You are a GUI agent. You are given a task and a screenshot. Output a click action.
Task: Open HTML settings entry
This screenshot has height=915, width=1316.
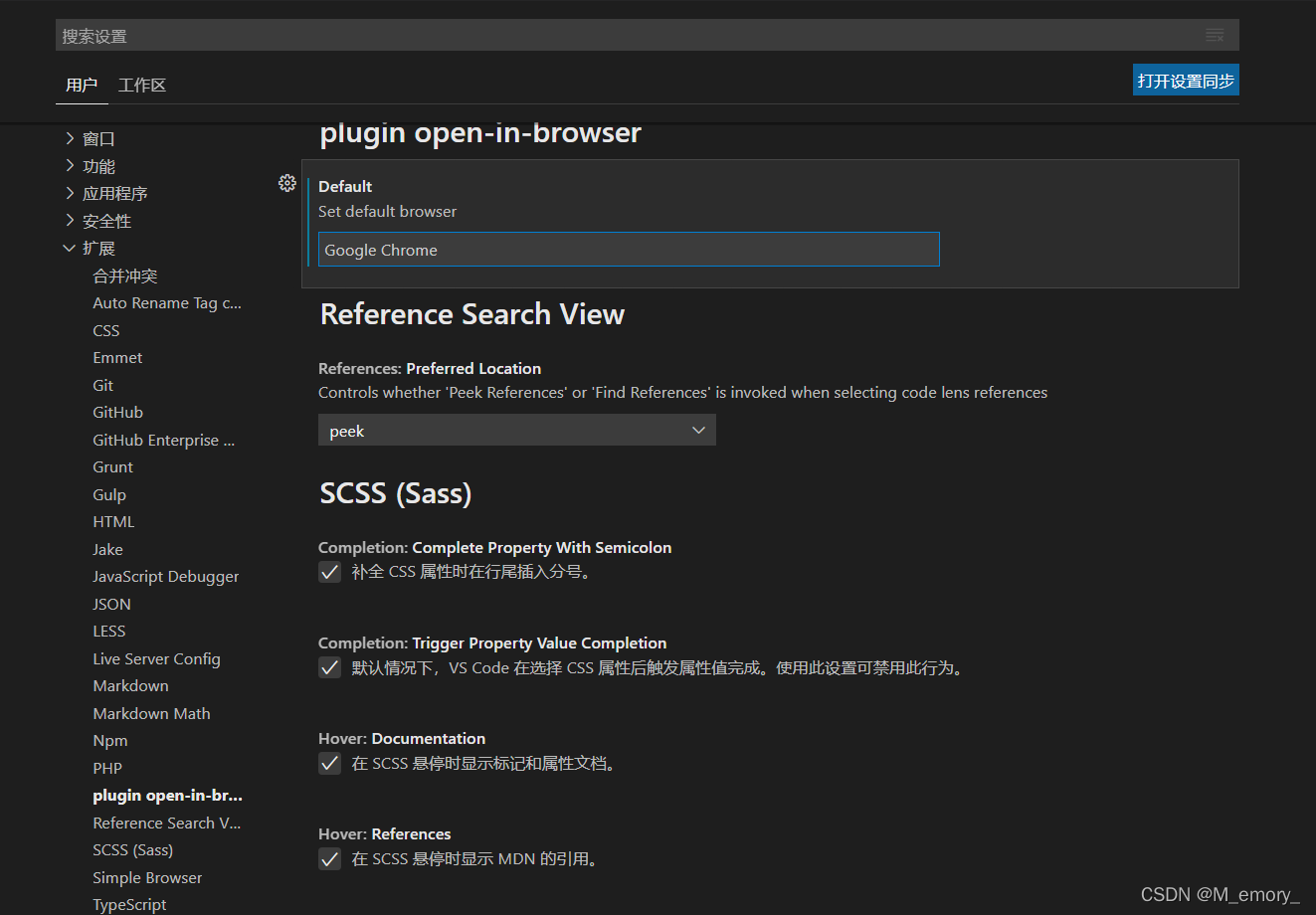pos(113,521)
